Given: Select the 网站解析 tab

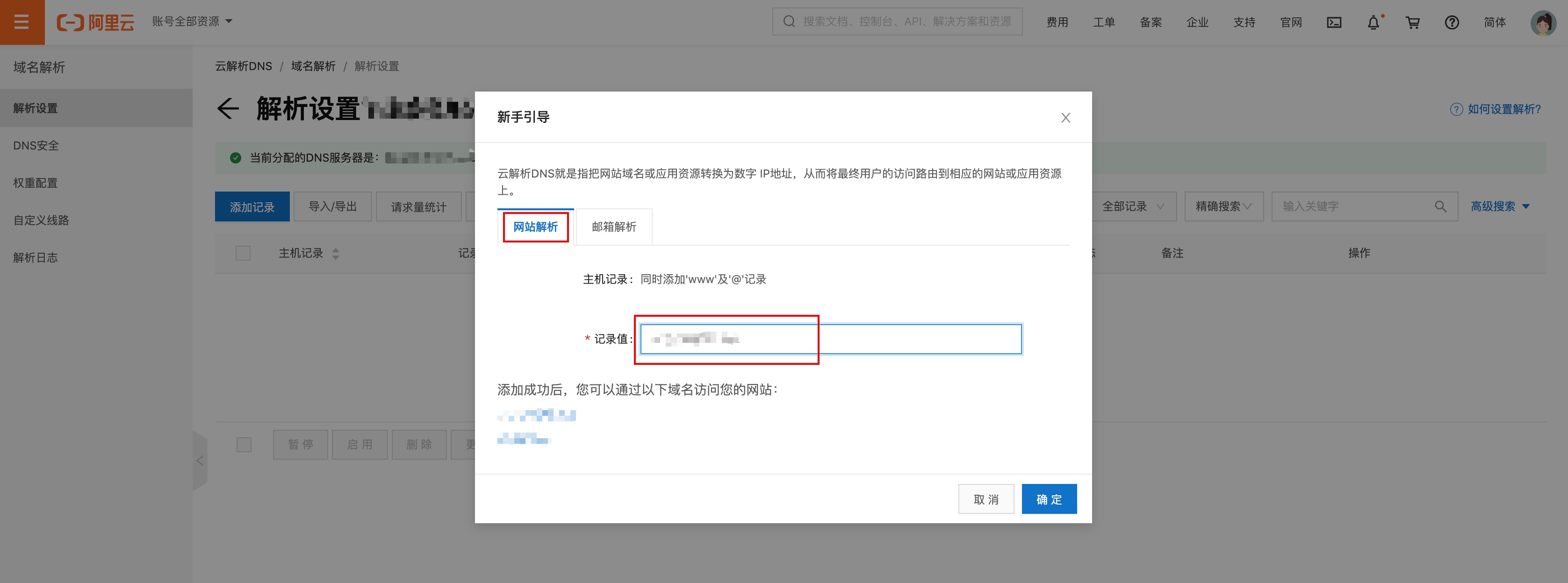Looking at the screenshot, I should pyautogui.click(x=535, y=227).
